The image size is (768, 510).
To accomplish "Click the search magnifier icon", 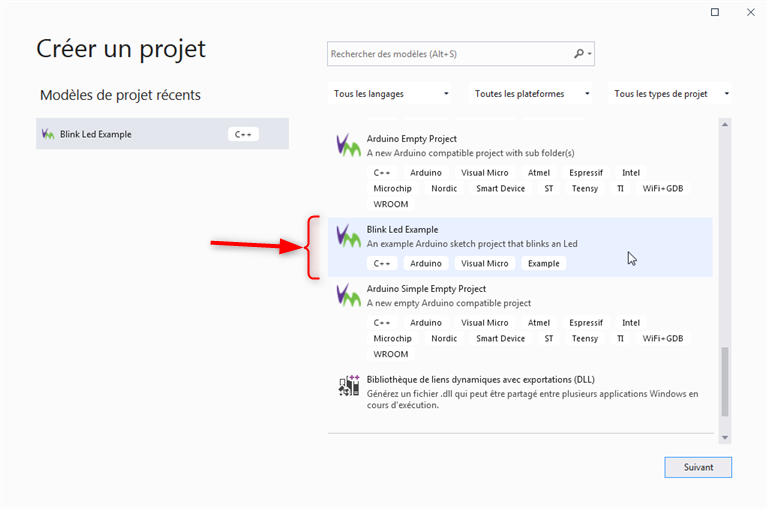I will click(x=579, y=53).
